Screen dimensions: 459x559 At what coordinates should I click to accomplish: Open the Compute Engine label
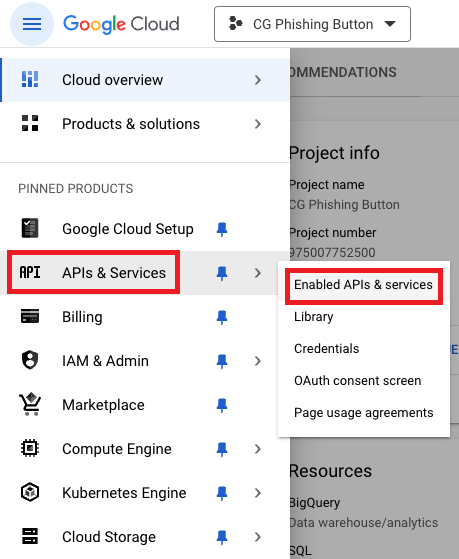[x=117, y=449]
